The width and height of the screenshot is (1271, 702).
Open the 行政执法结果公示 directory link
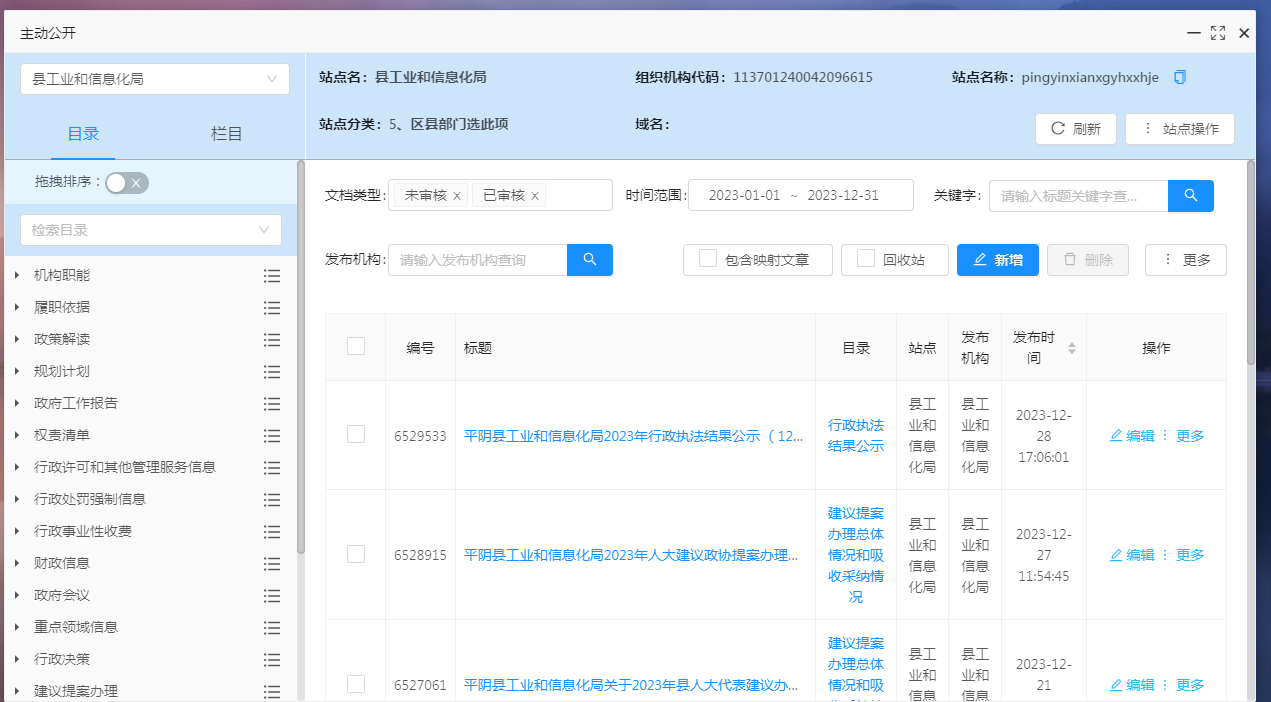[856, 436]
